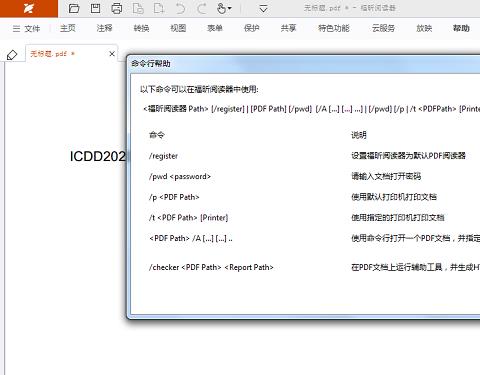Viewport: 480px width, 375px height.
Task: Open the 文件 menu
Action: click(26, 29)
